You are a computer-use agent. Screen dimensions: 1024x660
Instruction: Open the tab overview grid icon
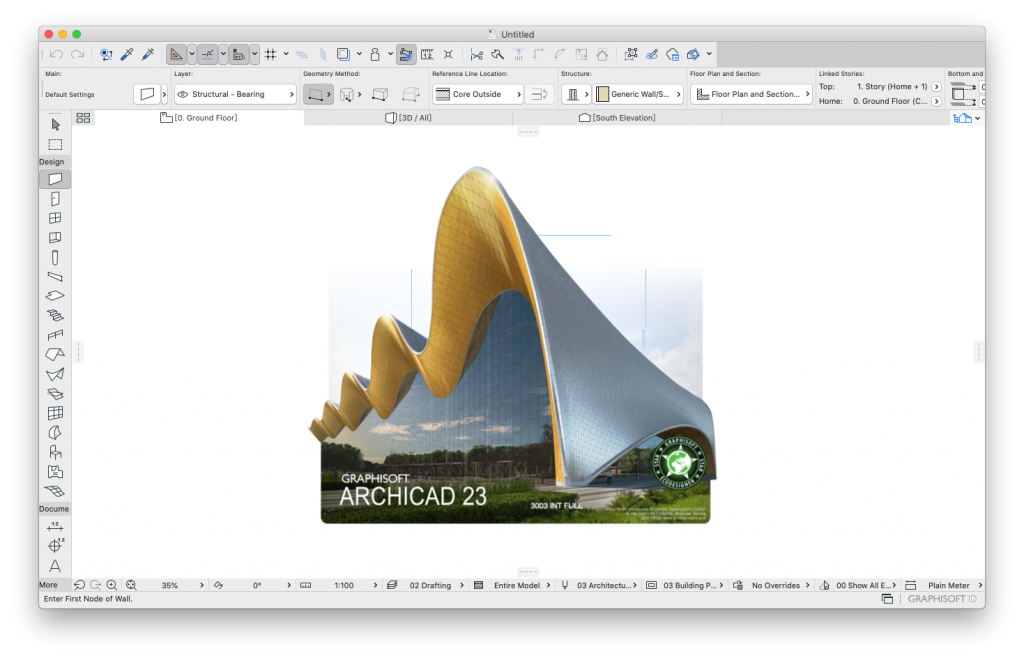tap(83, 118)
